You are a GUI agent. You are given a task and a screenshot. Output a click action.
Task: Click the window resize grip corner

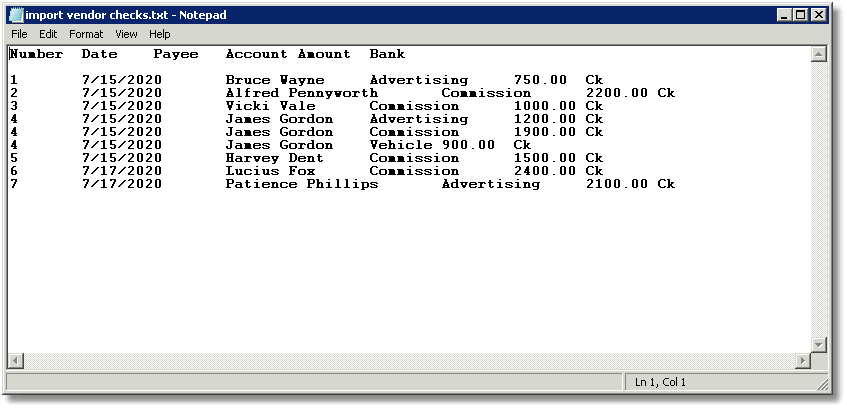coord(823,384)
